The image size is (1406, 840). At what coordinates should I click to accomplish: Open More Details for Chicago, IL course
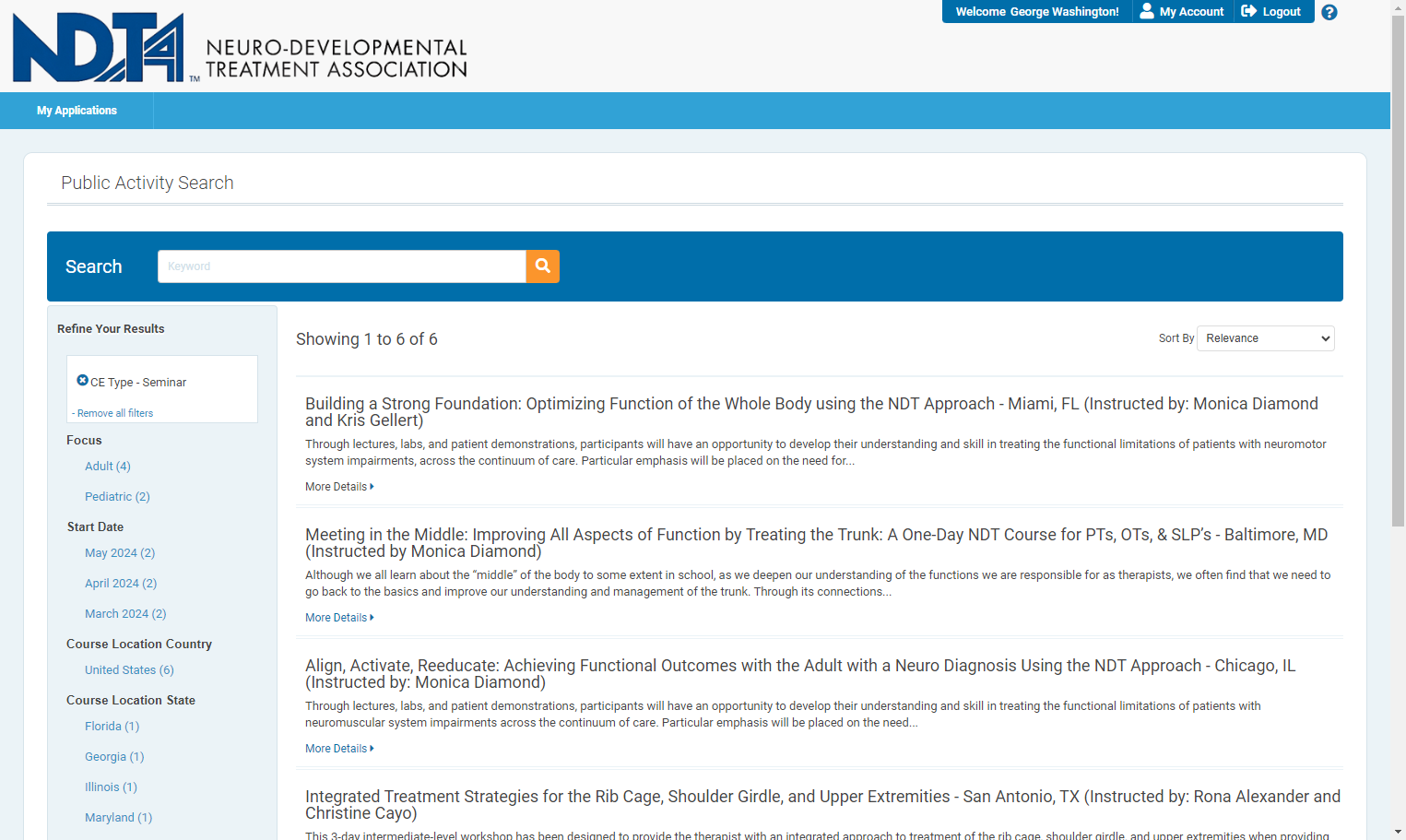[x=339, y=749]
